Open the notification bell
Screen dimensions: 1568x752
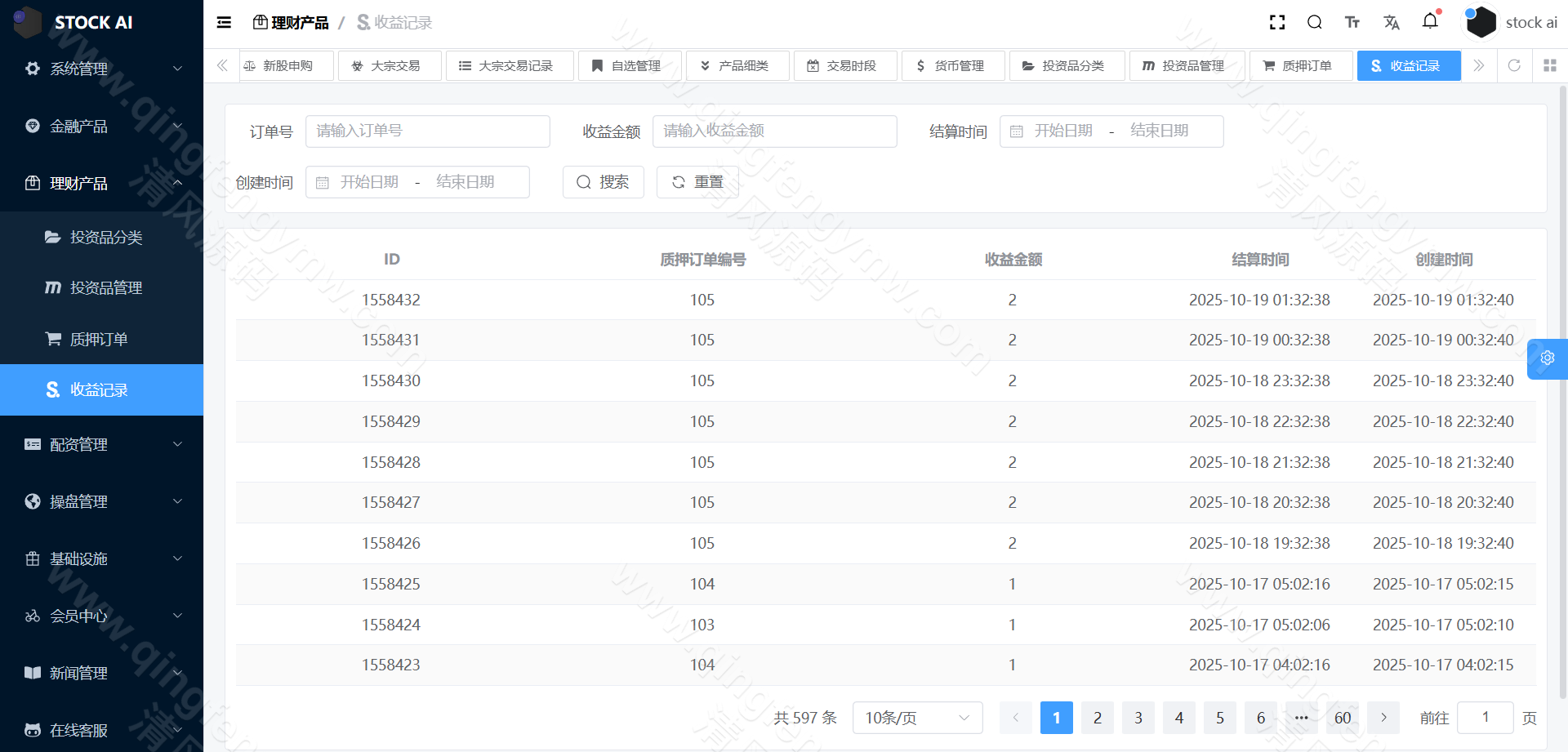click(x=1430, y=22)
